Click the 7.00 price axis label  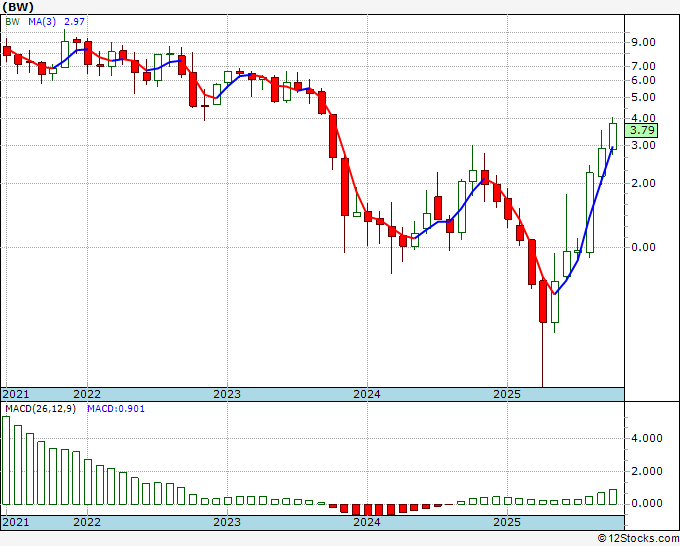click(x=643, y=66)
